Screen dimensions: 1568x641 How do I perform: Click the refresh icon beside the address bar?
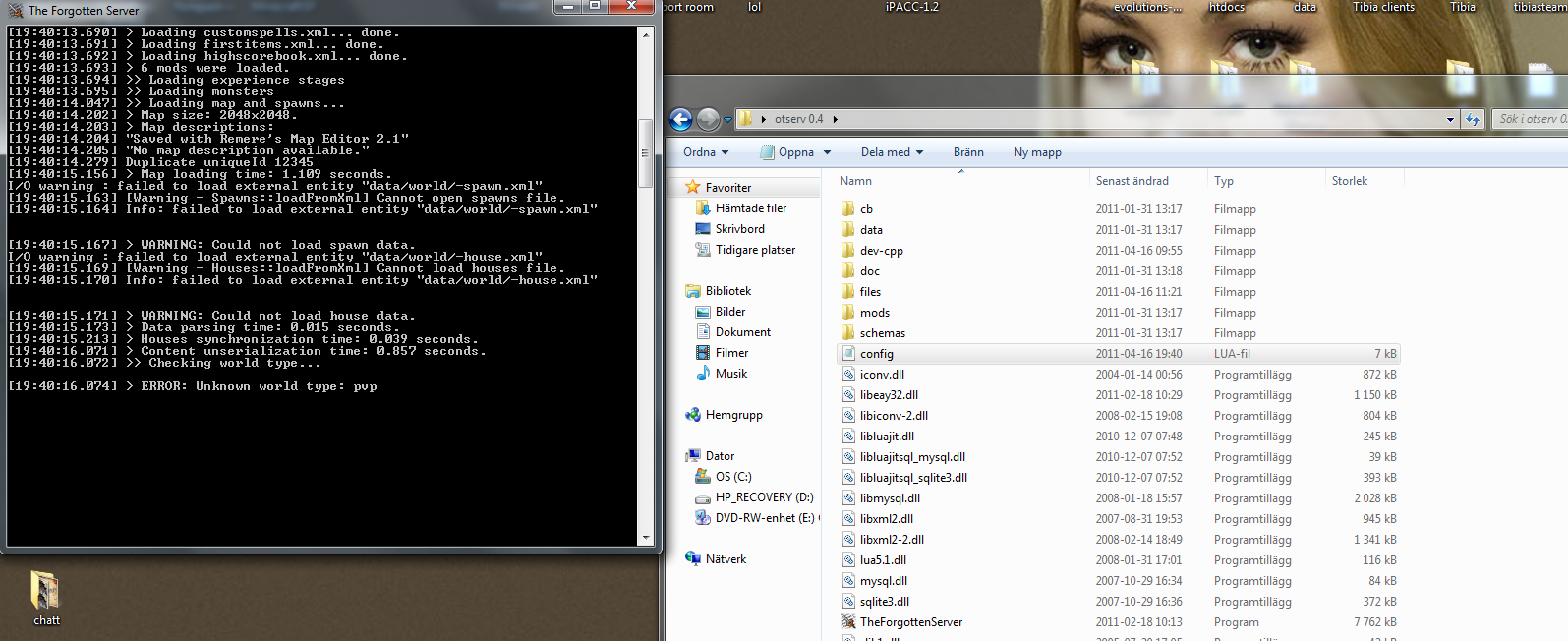coord(1473,119)
